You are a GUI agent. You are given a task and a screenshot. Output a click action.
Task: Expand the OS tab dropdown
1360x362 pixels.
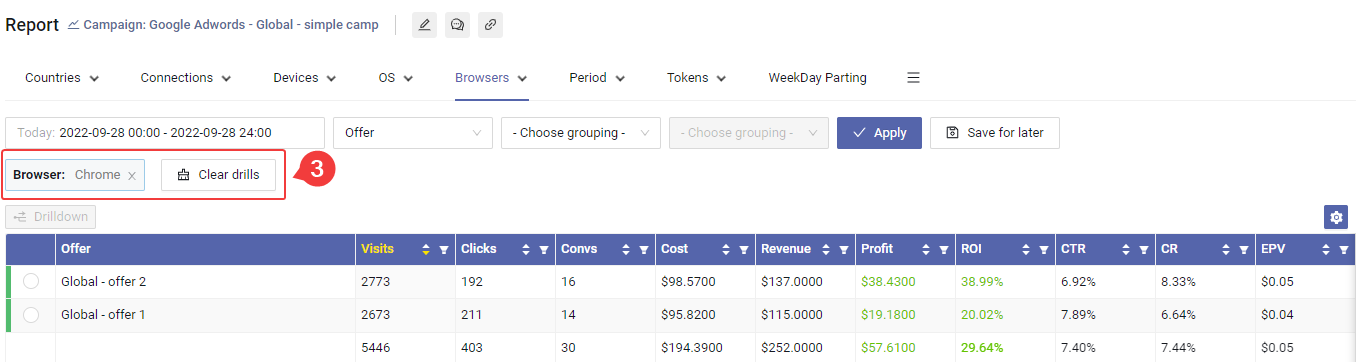coord(408,78)
